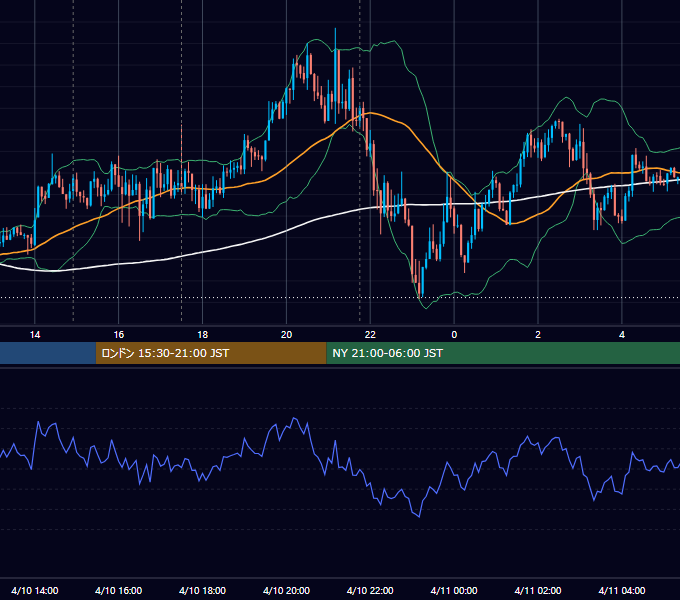Click the 4/10 18:00 time label

(203, 590)
